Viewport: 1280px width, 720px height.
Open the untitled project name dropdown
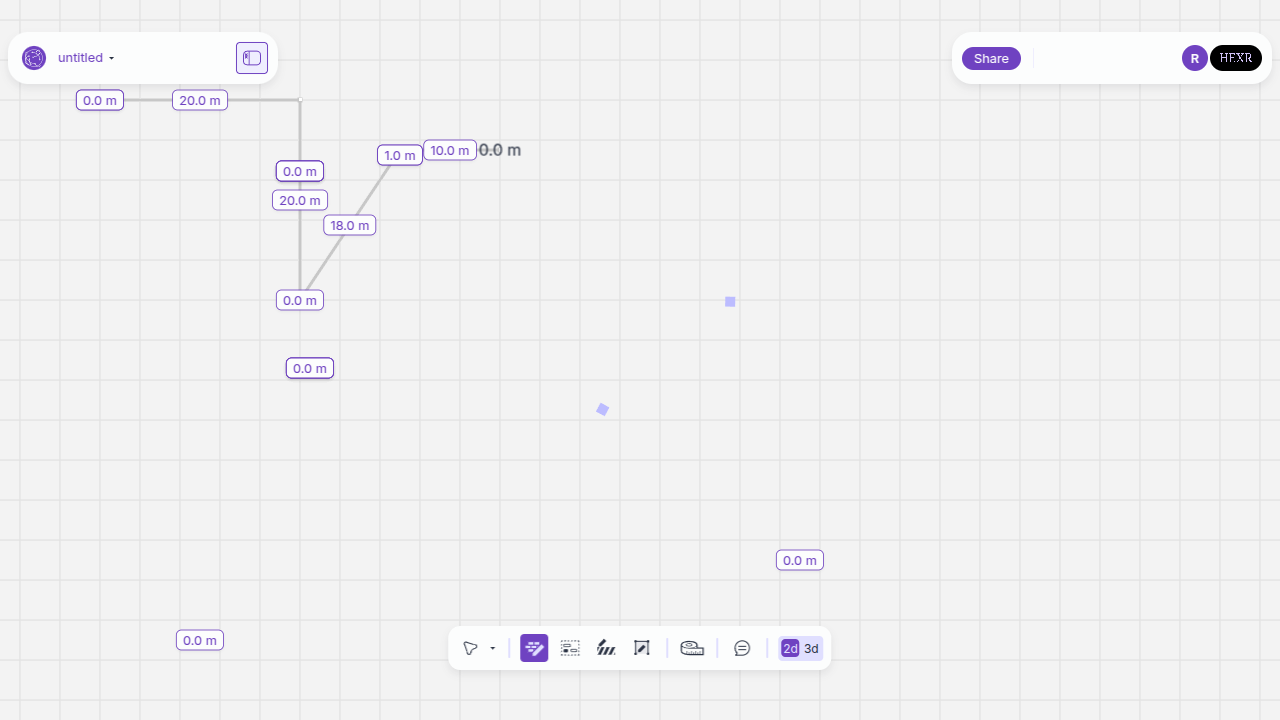86,58
